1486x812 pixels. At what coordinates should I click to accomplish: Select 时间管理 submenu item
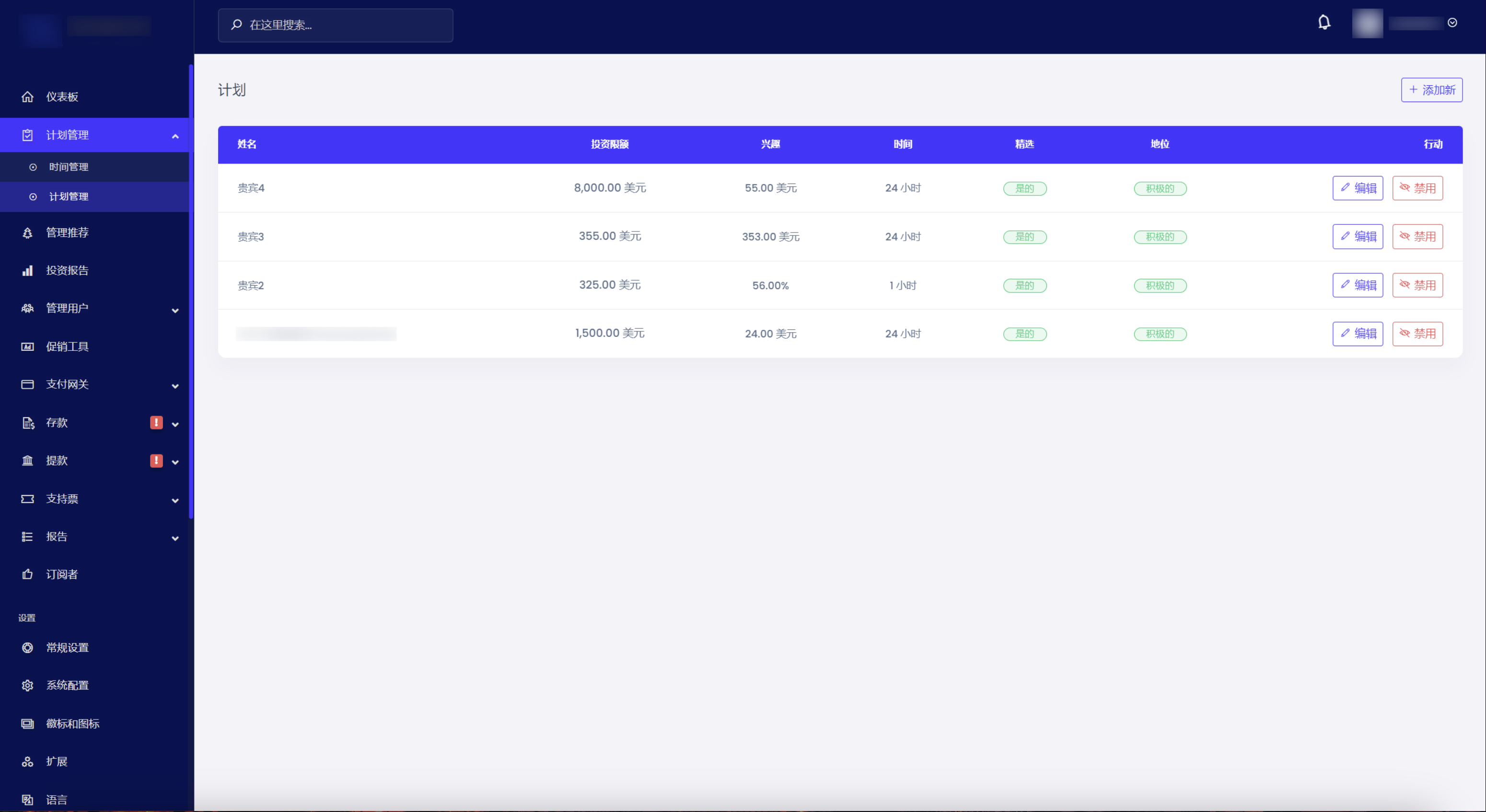pyautogui.click(x=69, y=167)
